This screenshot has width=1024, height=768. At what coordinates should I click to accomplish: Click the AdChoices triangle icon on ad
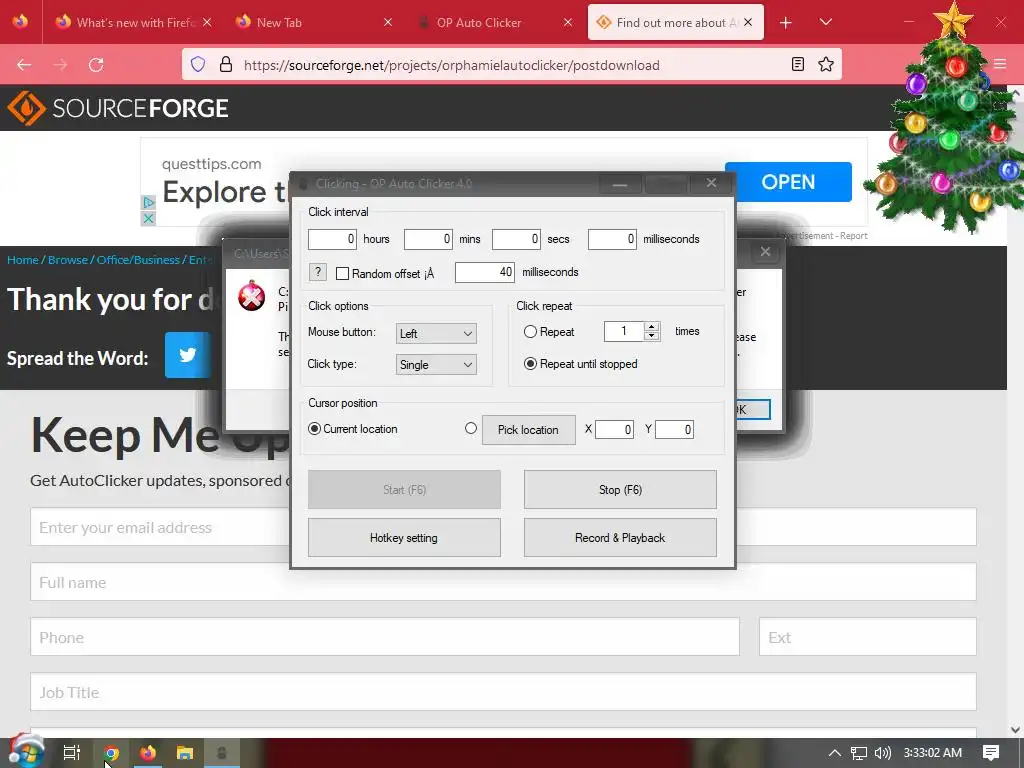click(x=148, y=202)
